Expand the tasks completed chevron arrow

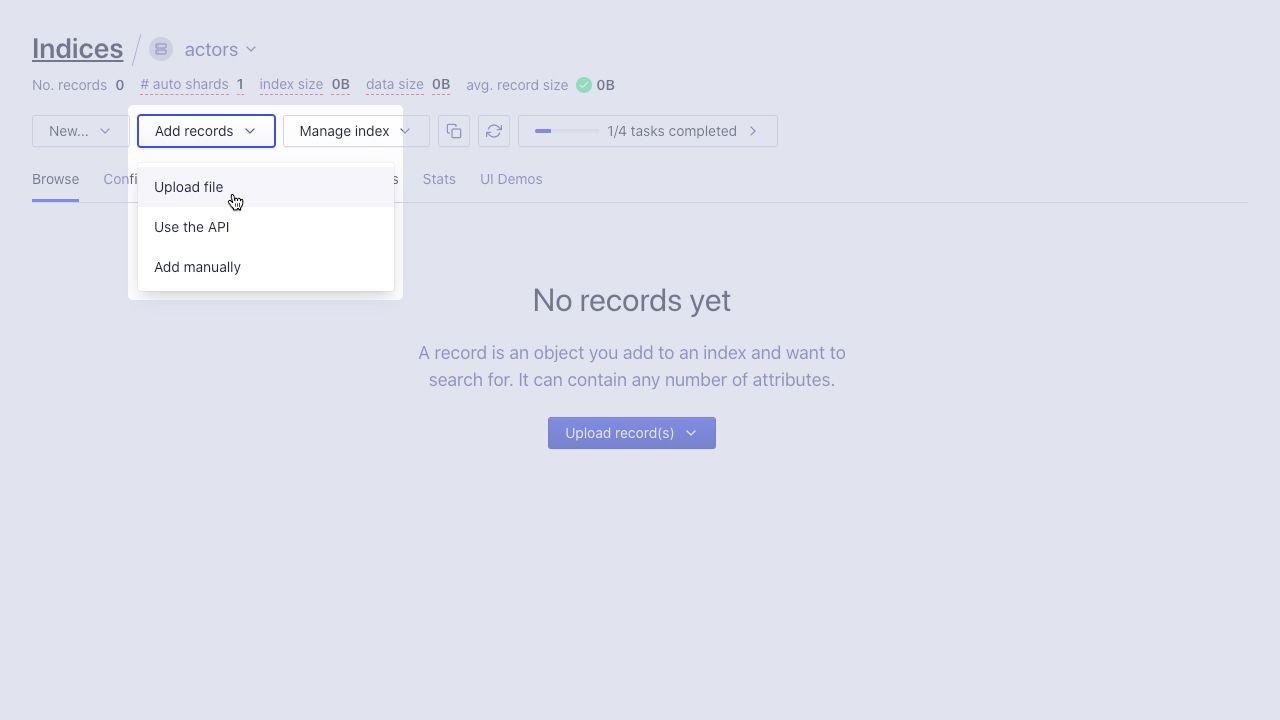[753, 131]
